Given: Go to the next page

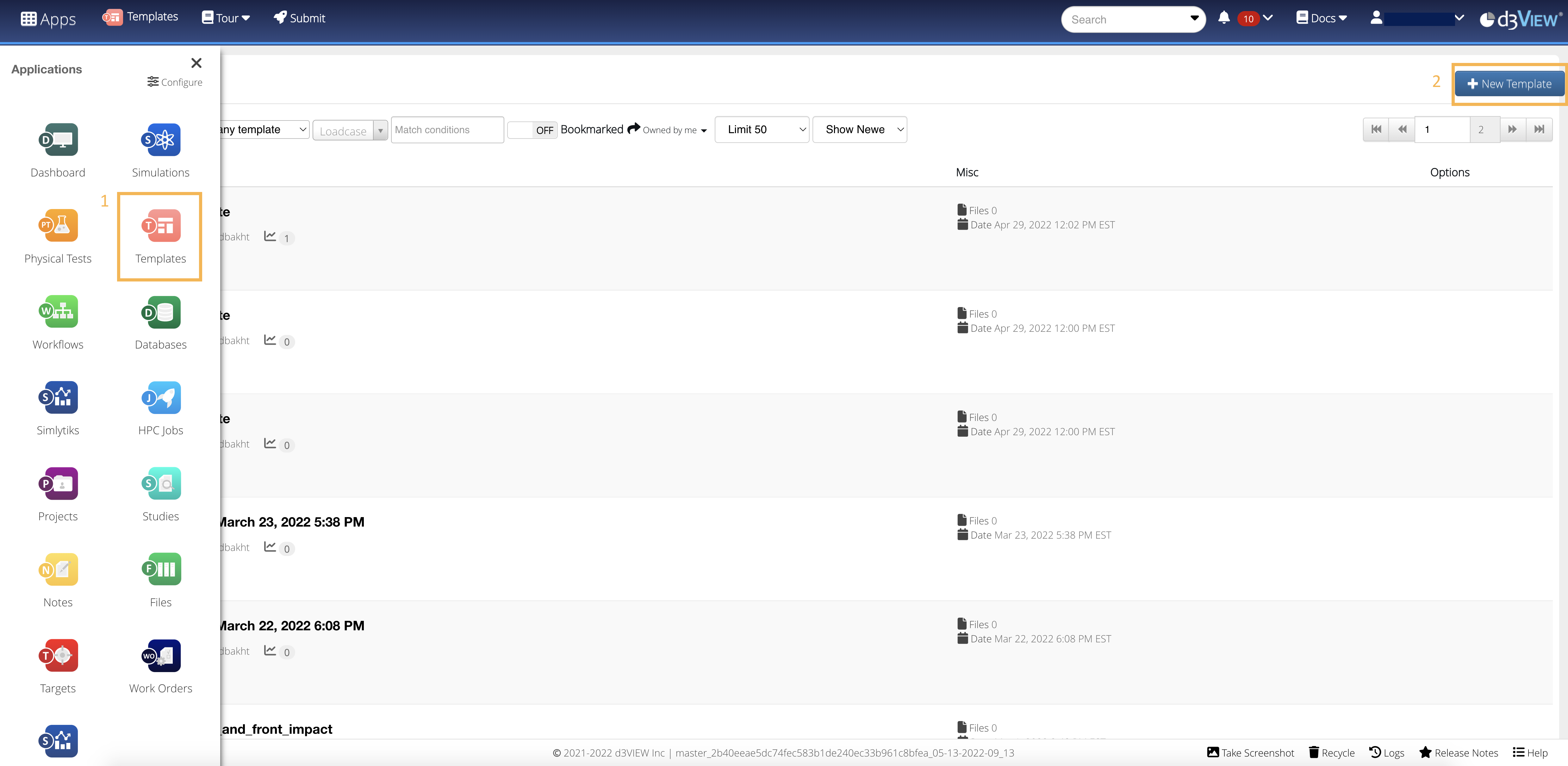Looking at the screenshot, I should (x=1512, y=130).
